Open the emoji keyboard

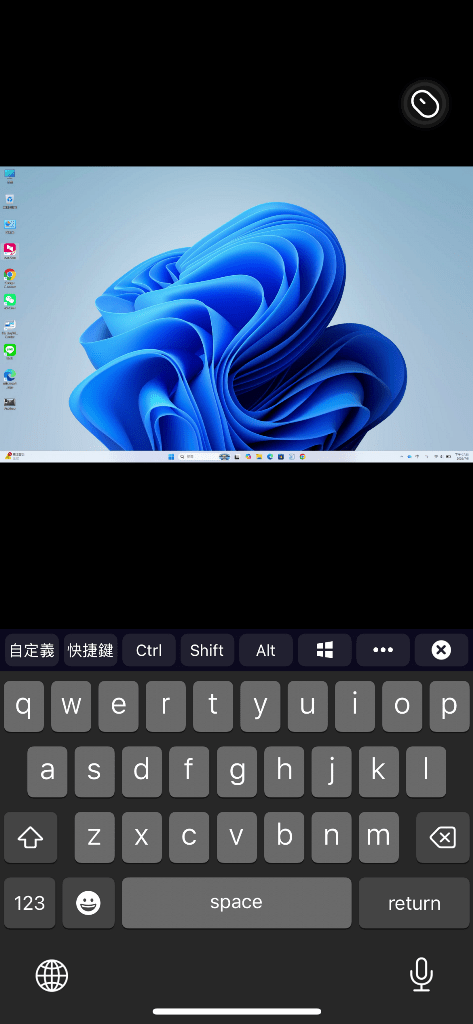click(x=89, y=903)
